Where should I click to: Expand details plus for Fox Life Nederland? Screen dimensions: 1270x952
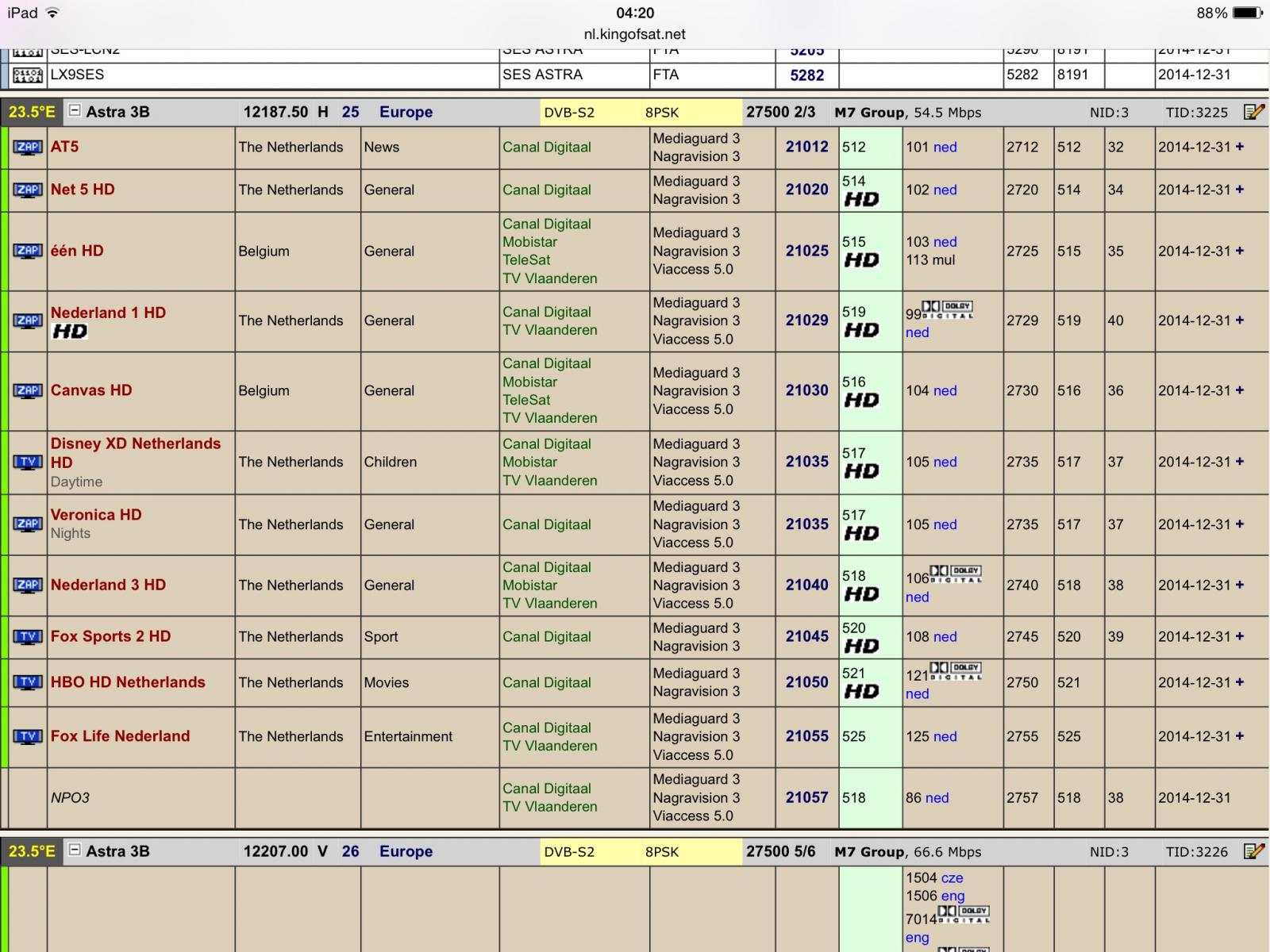tap(1240, 736)
